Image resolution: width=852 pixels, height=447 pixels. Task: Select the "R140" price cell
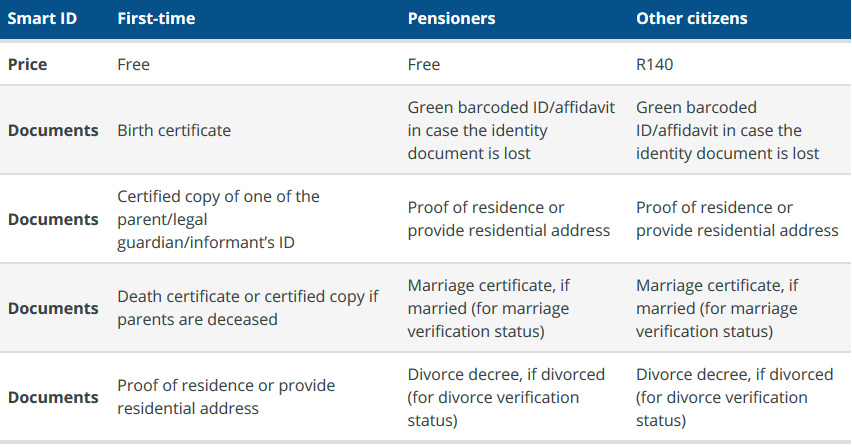pos(655,64)
